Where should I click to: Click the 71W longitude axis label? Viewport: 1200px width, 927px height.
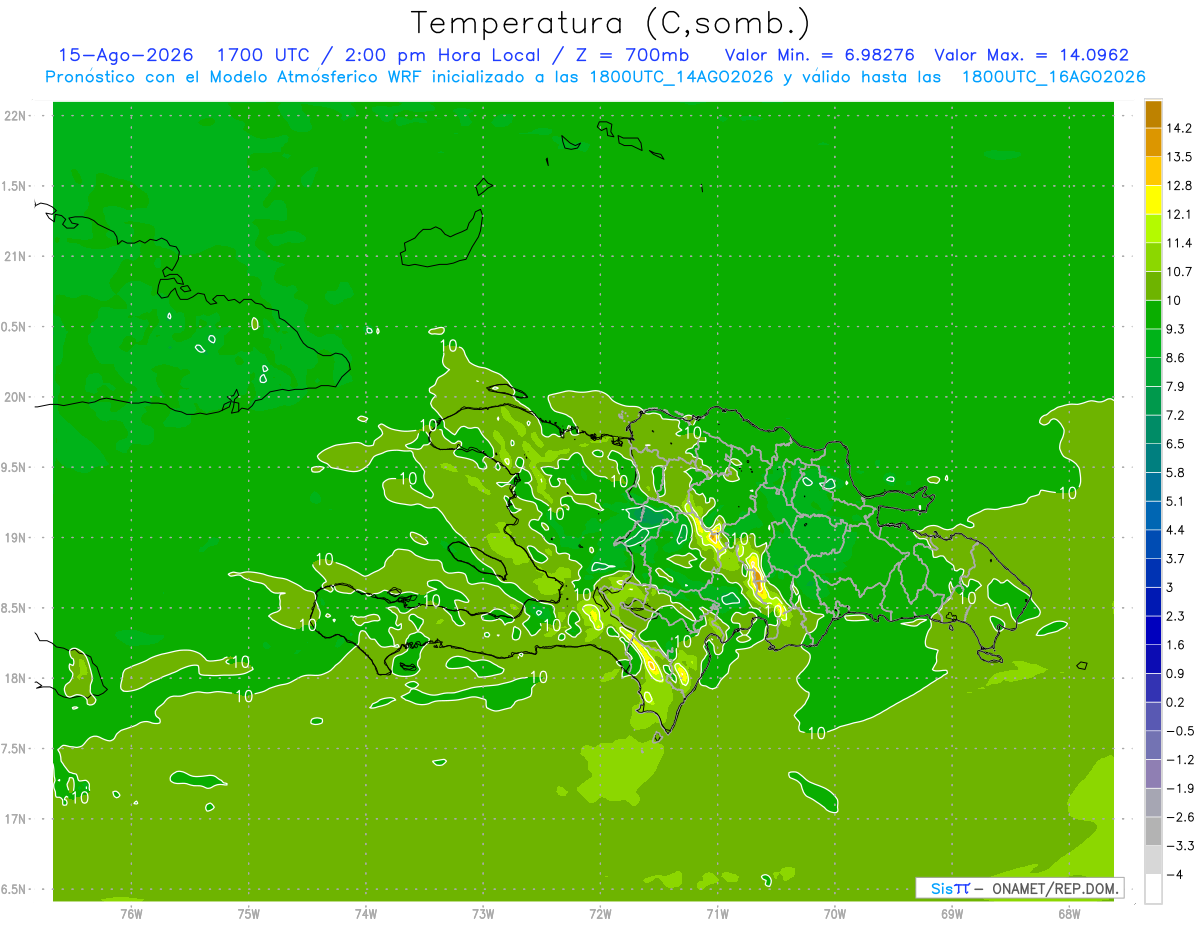point(717,913)
